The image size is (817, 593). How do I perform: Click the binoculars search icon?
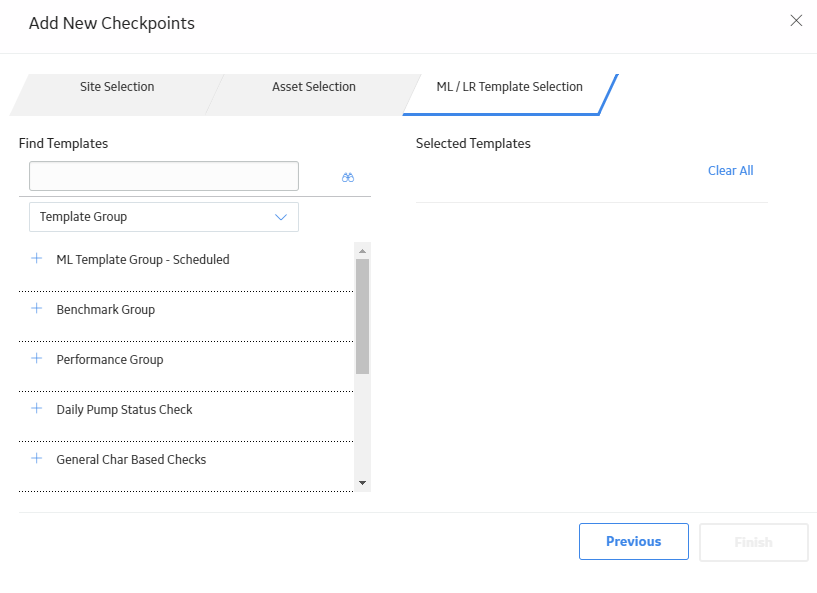[x=348, y=178]
